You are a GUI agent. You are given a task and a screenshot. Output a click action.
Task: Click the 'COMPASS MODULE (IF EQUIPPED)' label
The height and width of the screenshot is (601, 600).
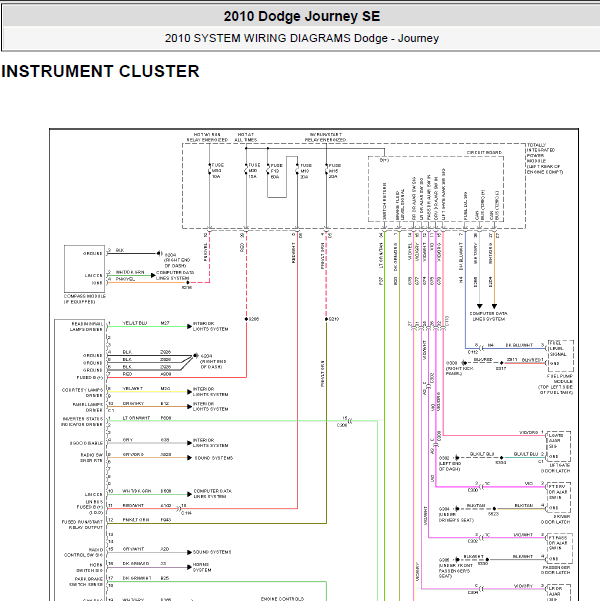85,299
